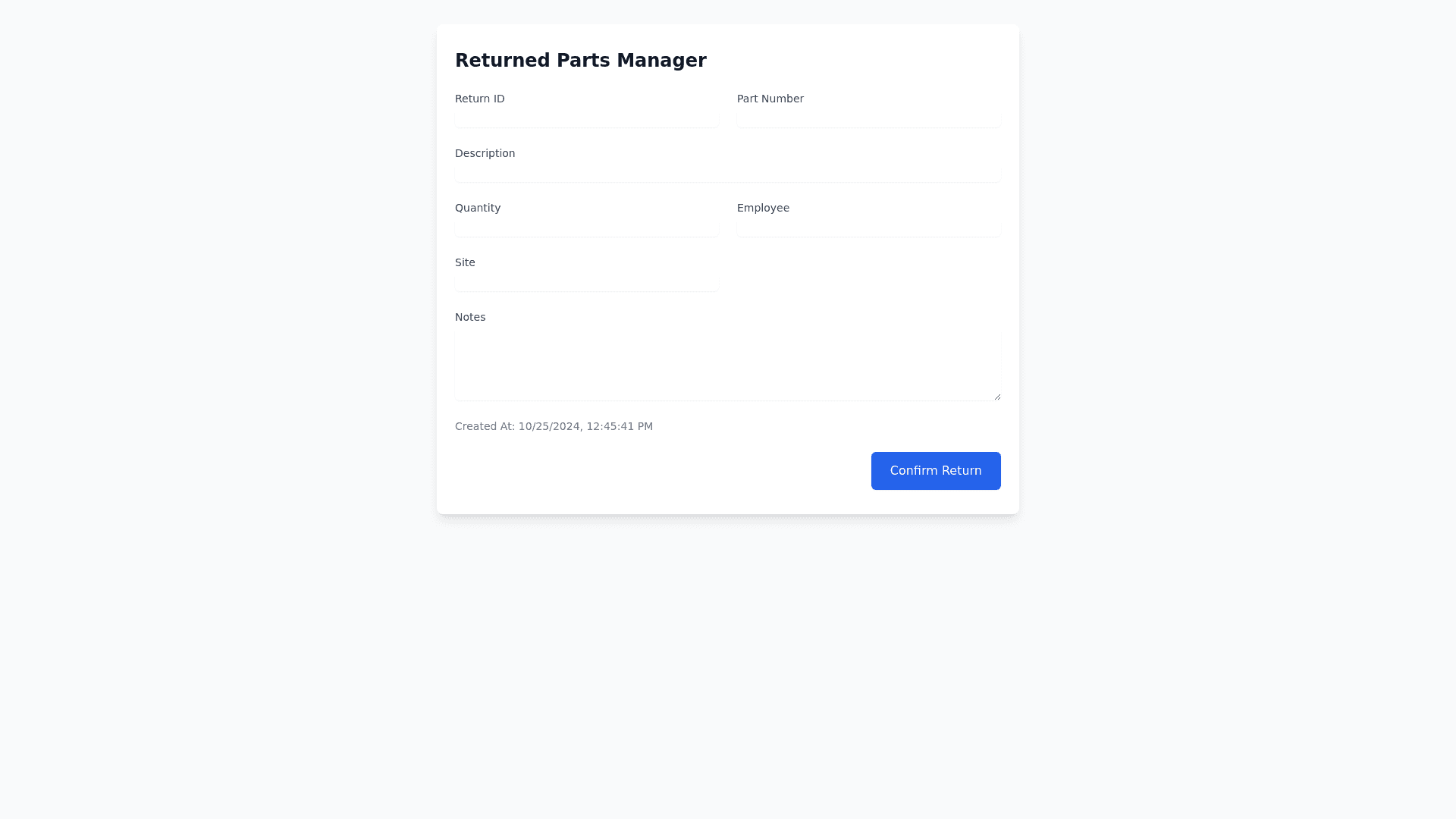Click the Description label text
This screenshot has height=819, width=1456.
485,153
